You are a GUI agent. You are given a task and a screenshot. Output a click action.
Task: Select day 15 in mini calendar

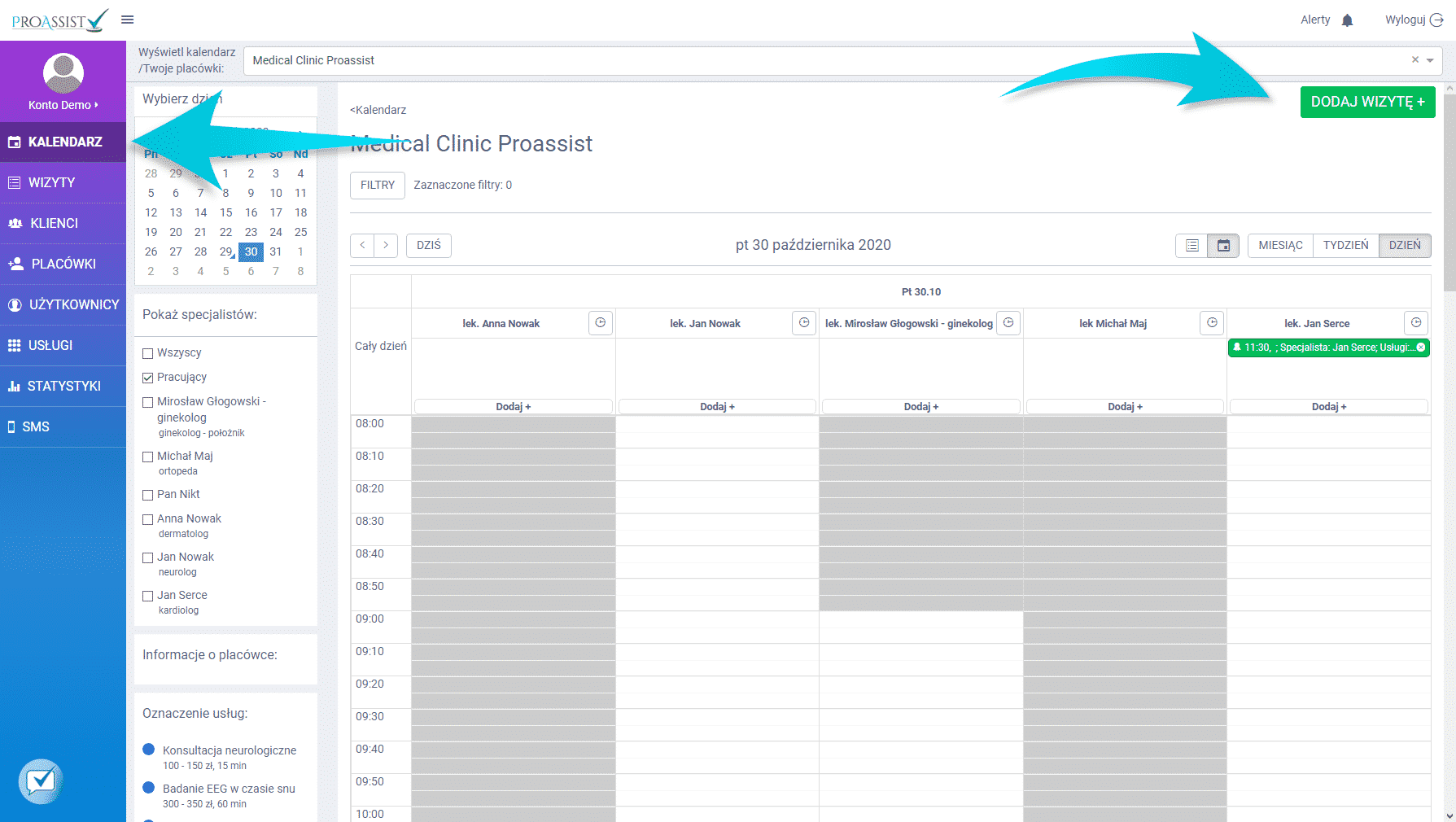(225, 212)
